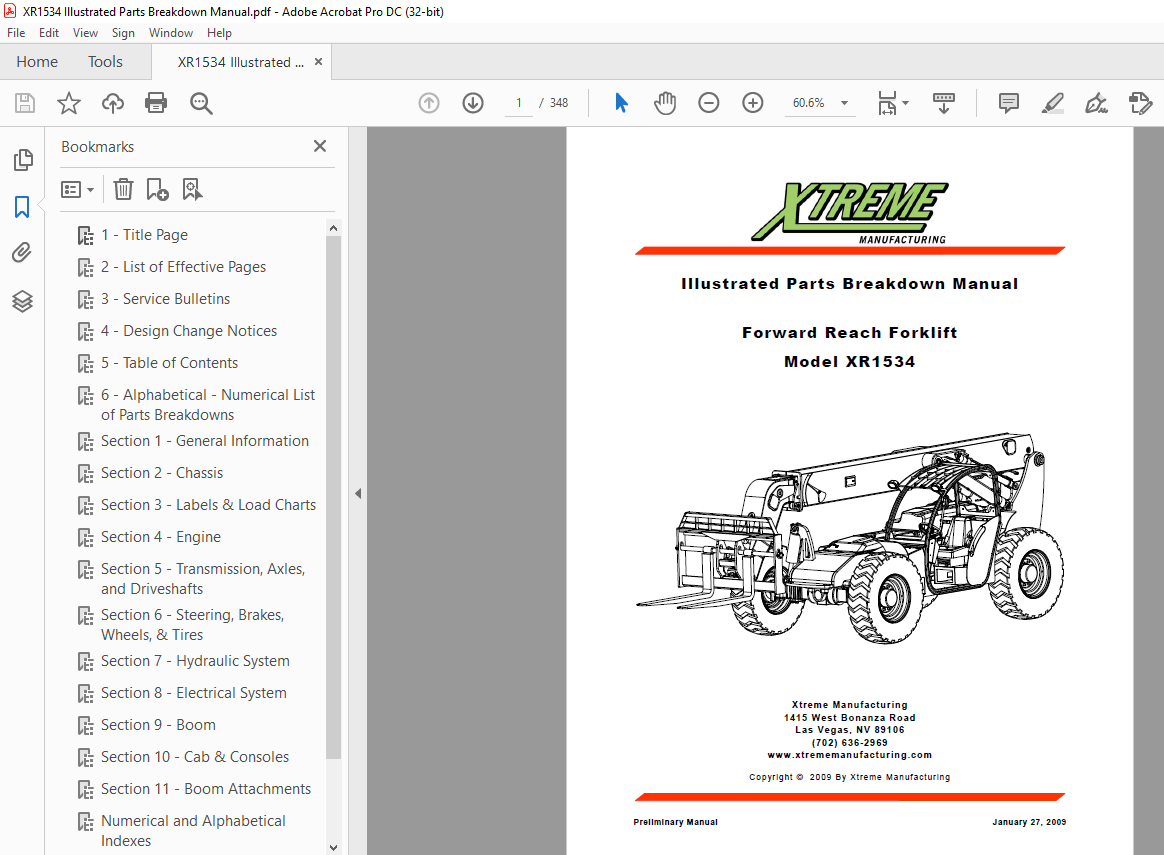The height and width of the screenshot is (855, 1164).
Task: Add a new bookmark icon
Action: point(157,189)
